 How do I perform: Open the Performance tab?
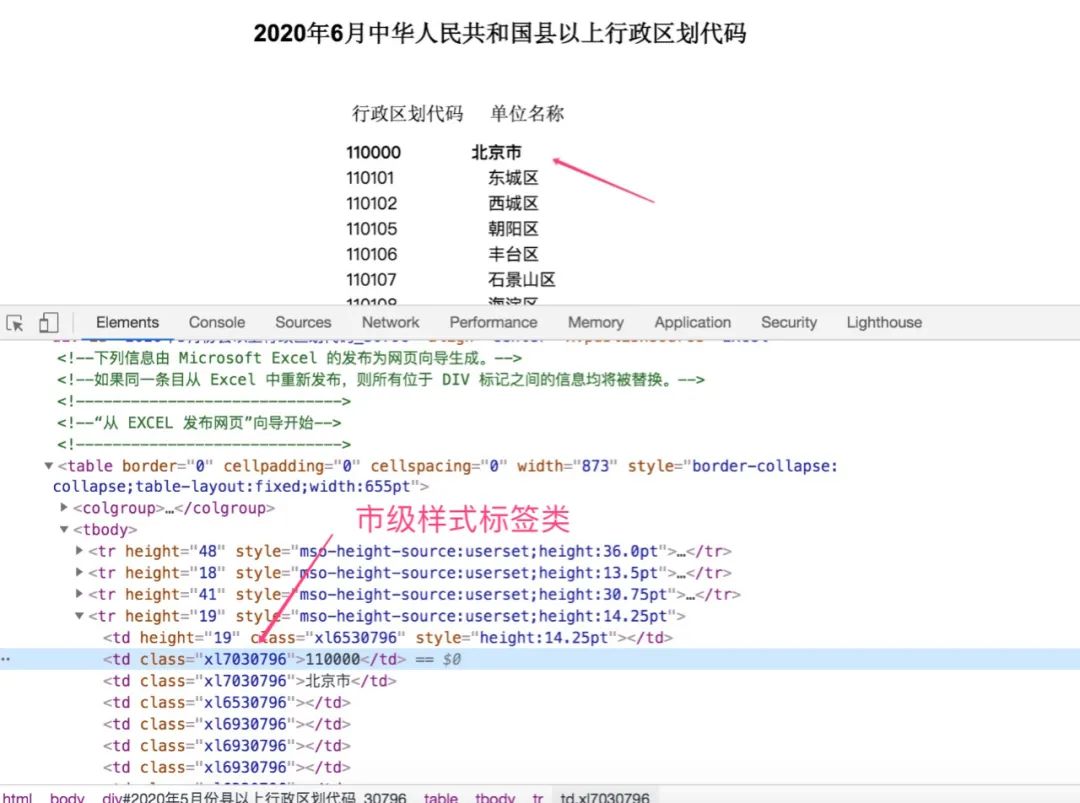click(x=493, y=322)
